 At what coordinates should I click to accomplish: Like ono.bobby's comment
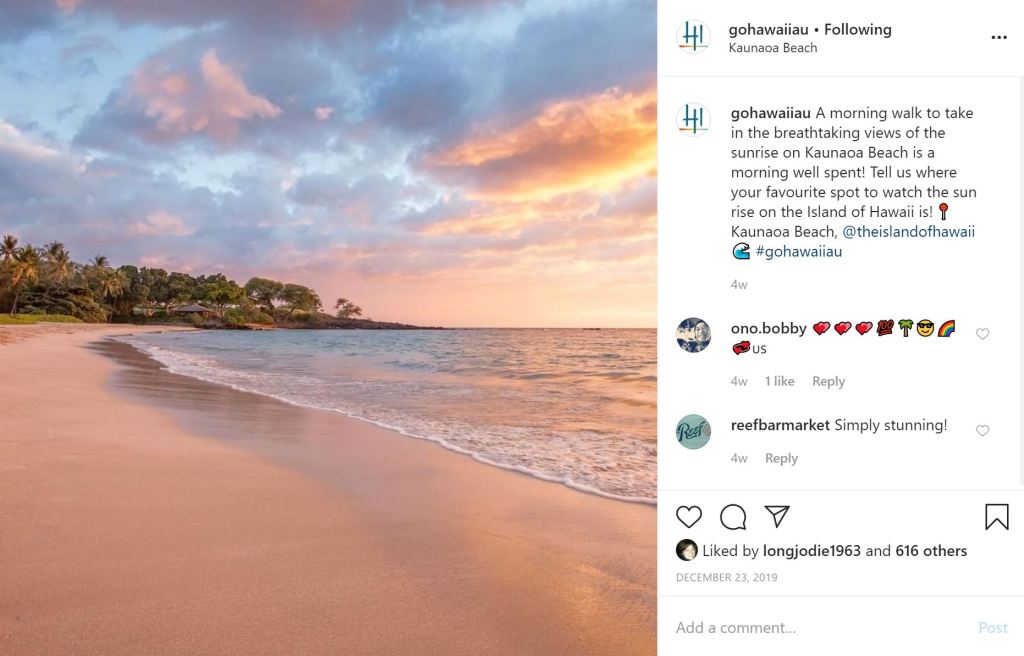982,334
